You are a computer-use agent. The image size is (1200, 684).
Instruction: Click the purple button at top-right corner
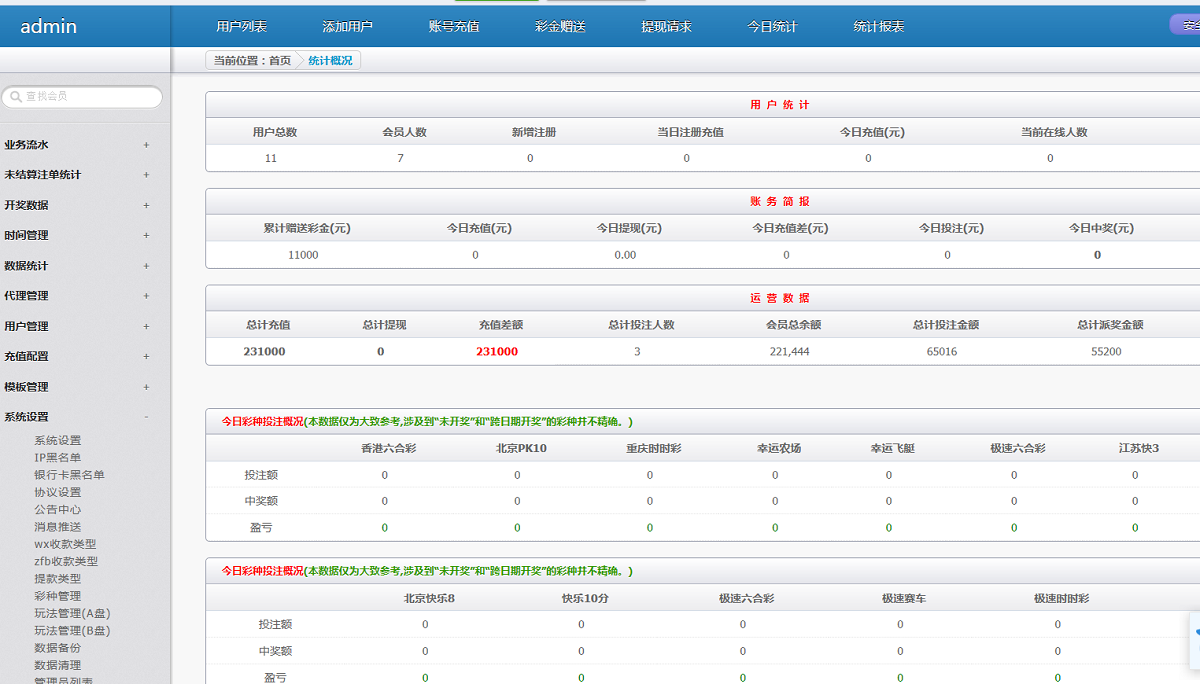pyautogui.click(x=1185, y=25)
